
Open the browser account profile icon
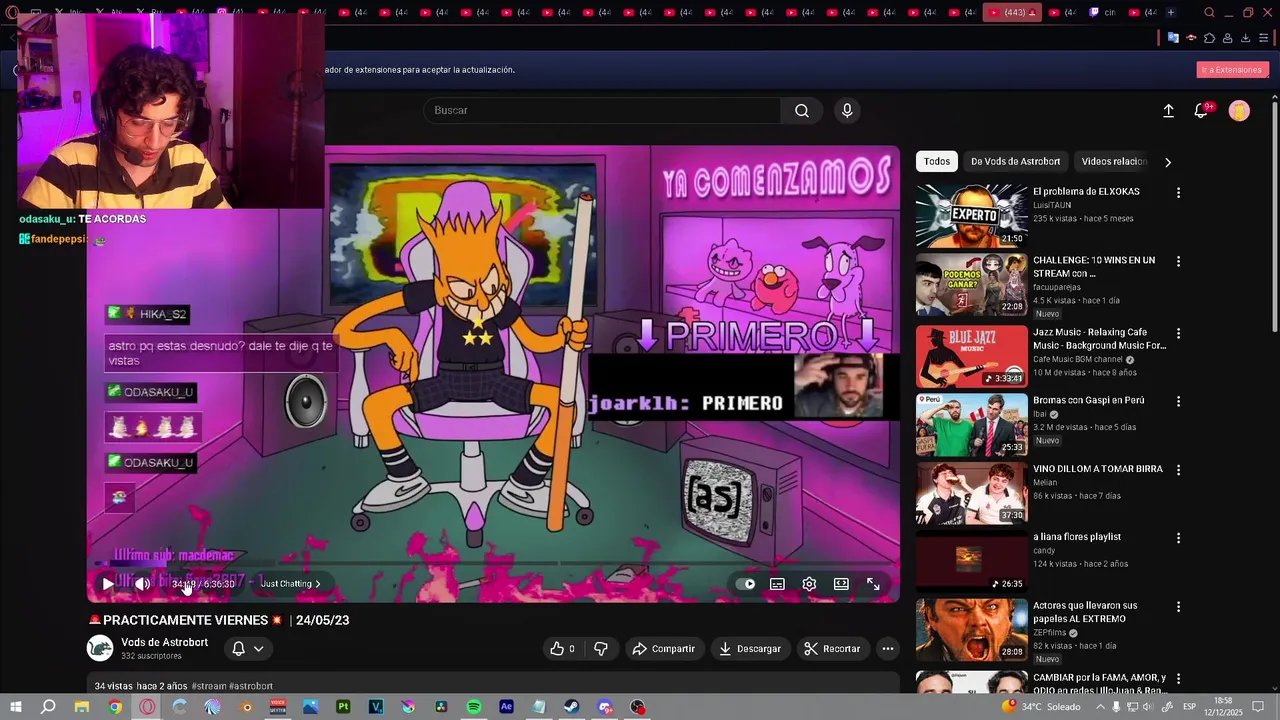point(1227,38)
